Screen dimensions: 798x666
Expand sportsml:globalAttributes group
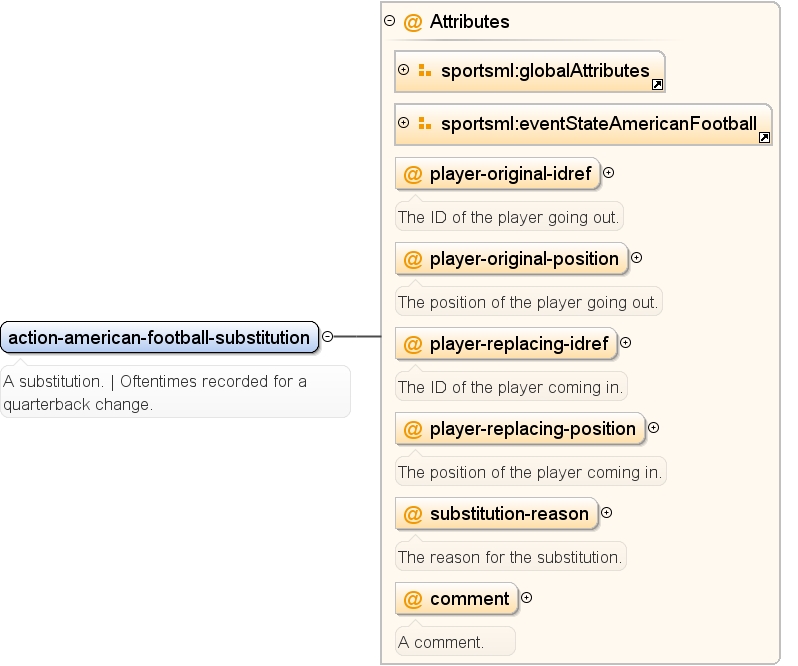(x=404, y=70)
